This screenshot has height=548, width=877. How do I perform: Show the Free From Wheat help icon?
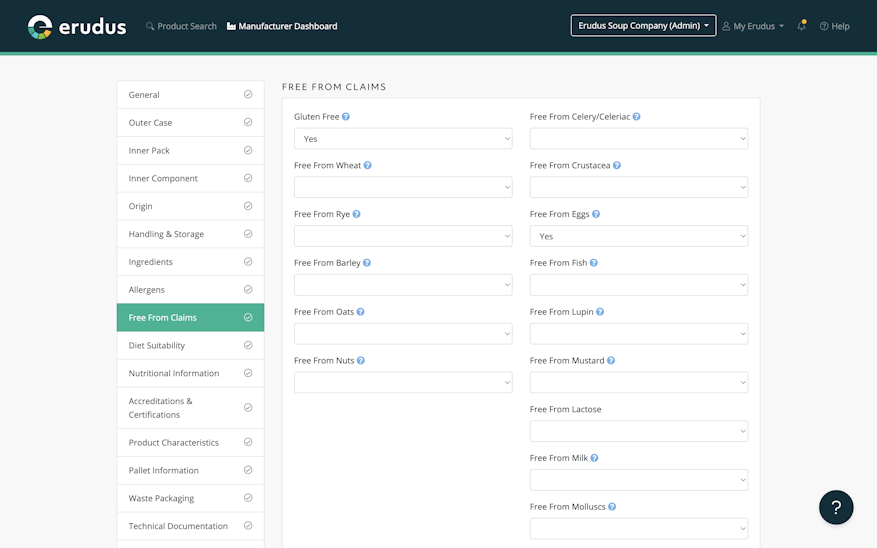click(367, 166)
